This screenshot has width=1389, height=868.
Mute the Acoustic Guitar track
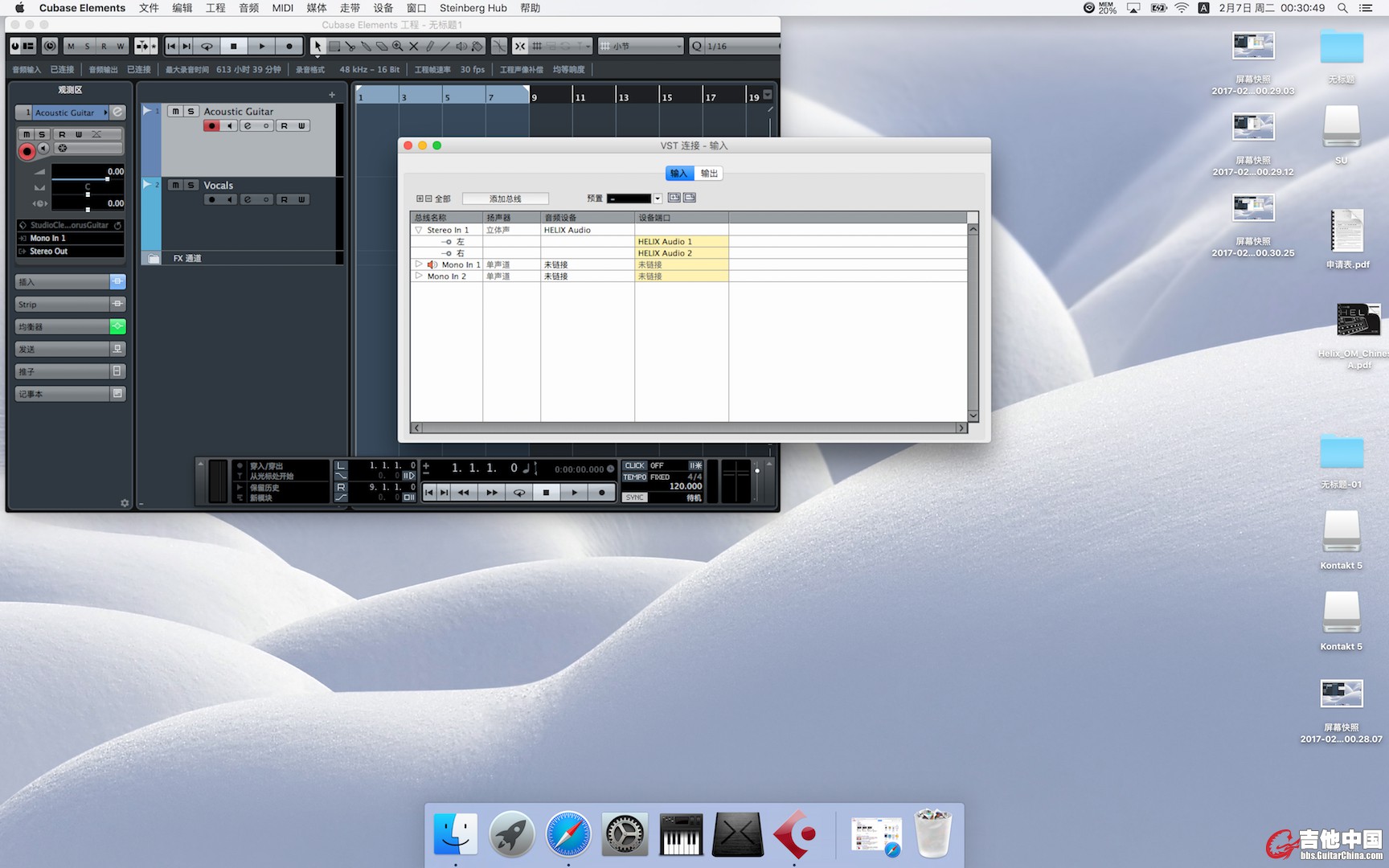point(175,112)
